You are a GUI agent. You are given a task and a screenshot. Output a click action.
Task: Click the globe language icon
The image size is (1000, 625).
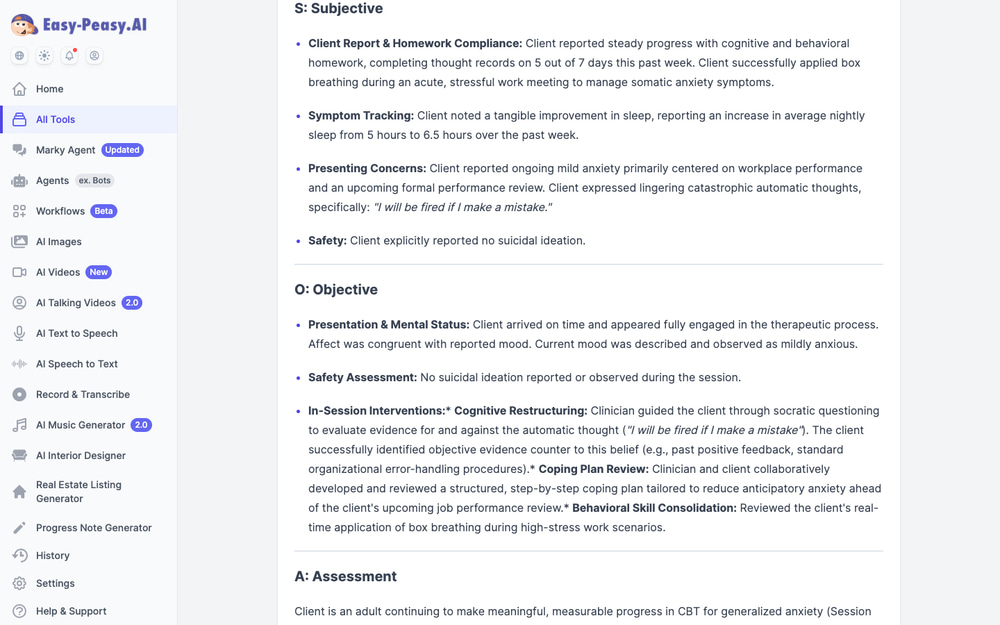pos(19,55)
